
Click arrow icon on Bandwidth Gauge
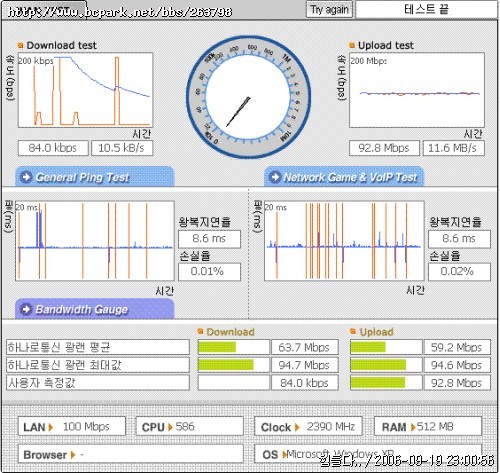(26, 309)
